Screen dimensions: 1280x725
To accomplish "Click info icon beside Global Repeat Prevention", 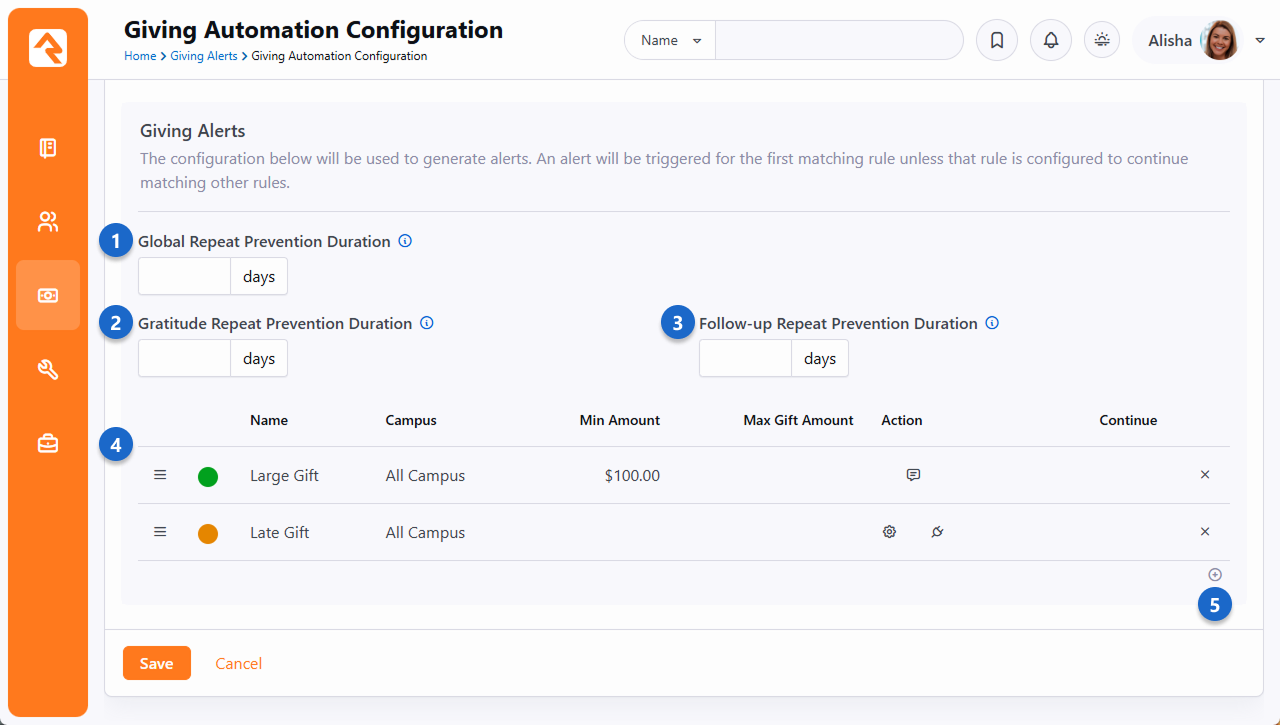I will pos(405,241).
